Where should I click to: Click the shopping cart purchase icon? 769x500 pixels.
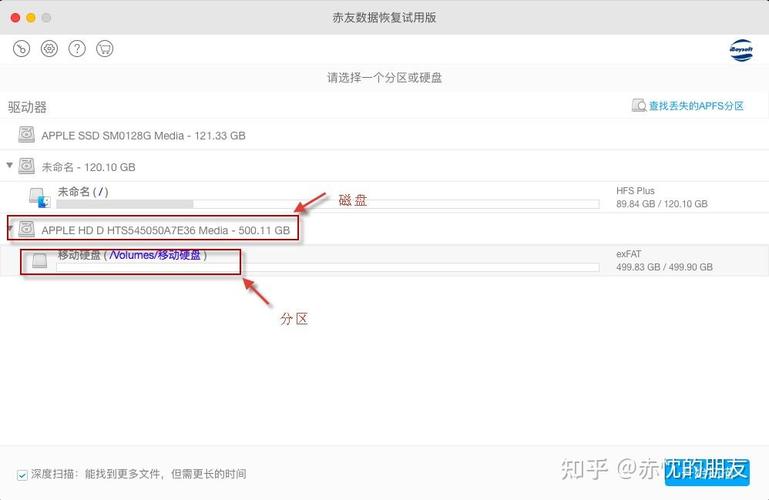pyautogui.click(x=104, y=49)
